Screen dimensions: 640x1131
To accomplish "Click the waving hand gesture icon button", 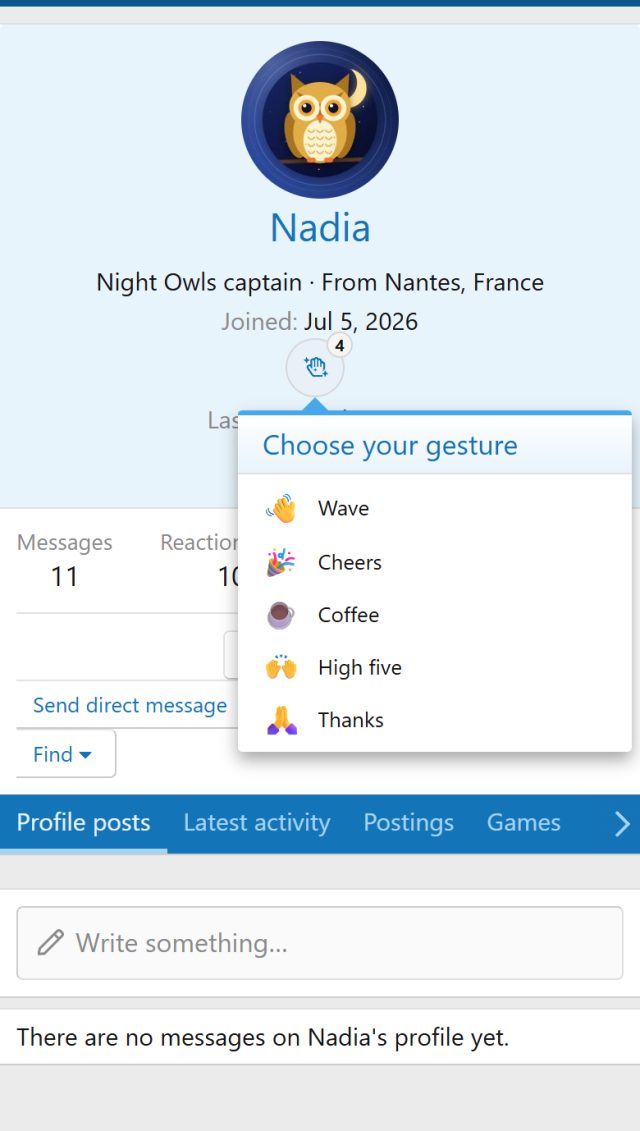I will pos(315,368).
